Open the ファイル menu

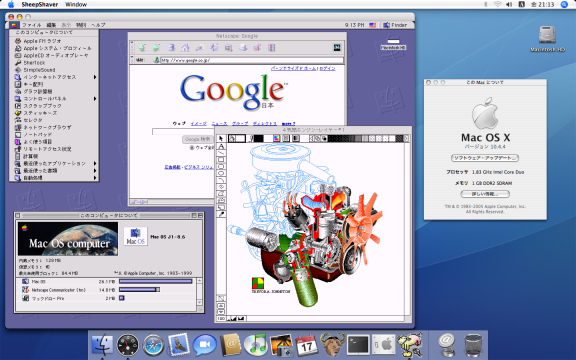click(32, 25)
